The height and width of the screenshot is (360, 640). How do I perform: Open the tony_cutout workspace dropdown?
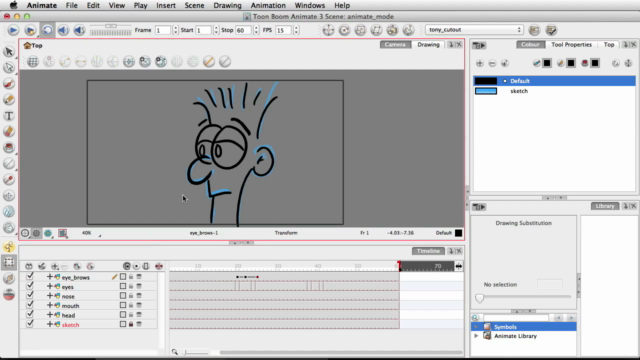click(474, 30)
